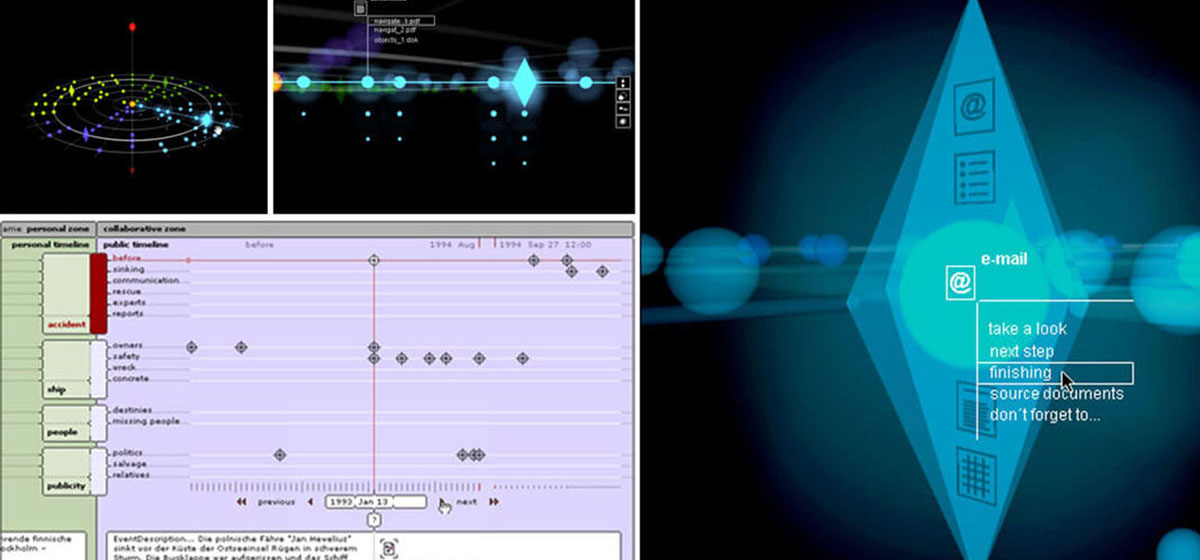This screenshot has height=560, width=1200.
Task: Click the lone left marker in politics row
Action: coord(280,455)
